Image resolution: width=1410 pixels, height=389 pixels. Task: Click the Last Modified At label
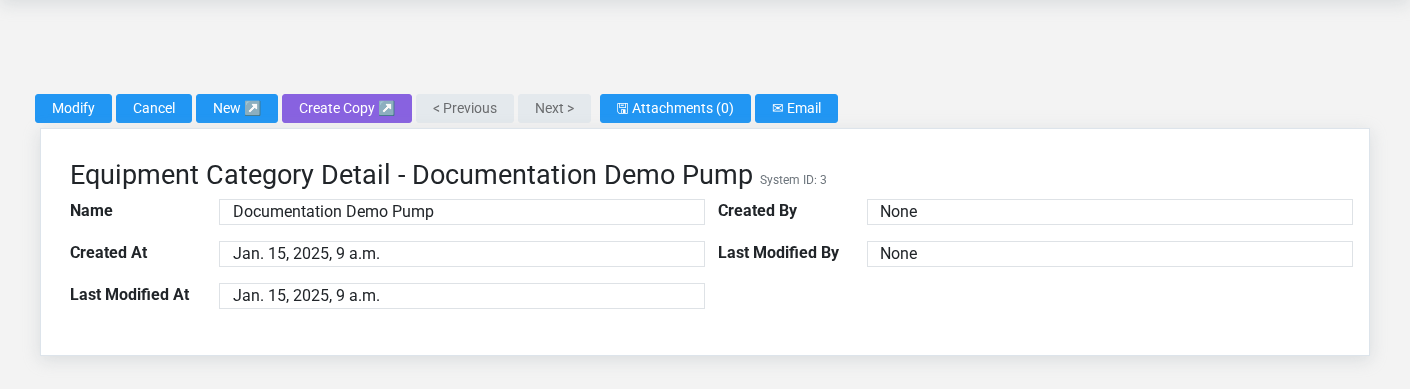click(130, 295)
